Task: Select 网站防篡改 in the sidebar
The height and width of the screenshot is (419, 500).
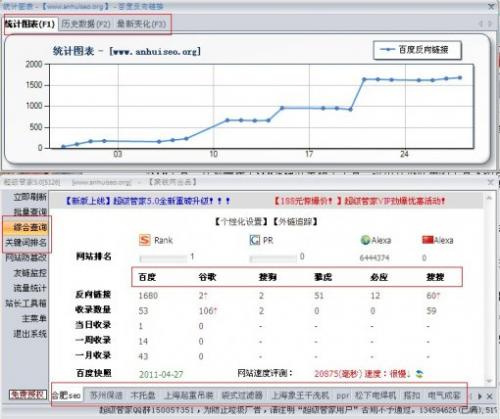Action: (x=26, y=257)
